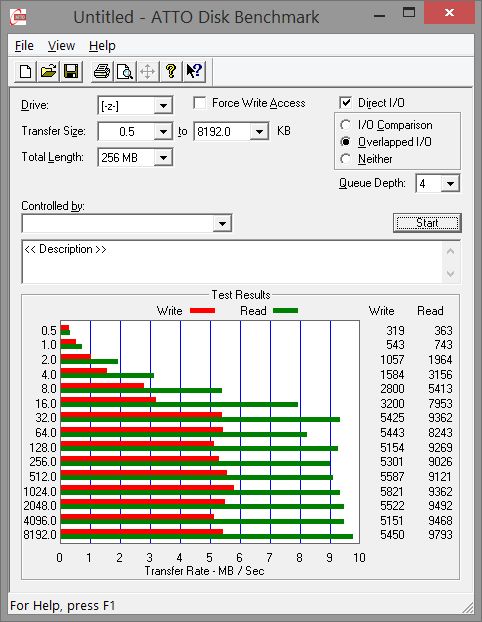Open the View menu

pos(61,46)
